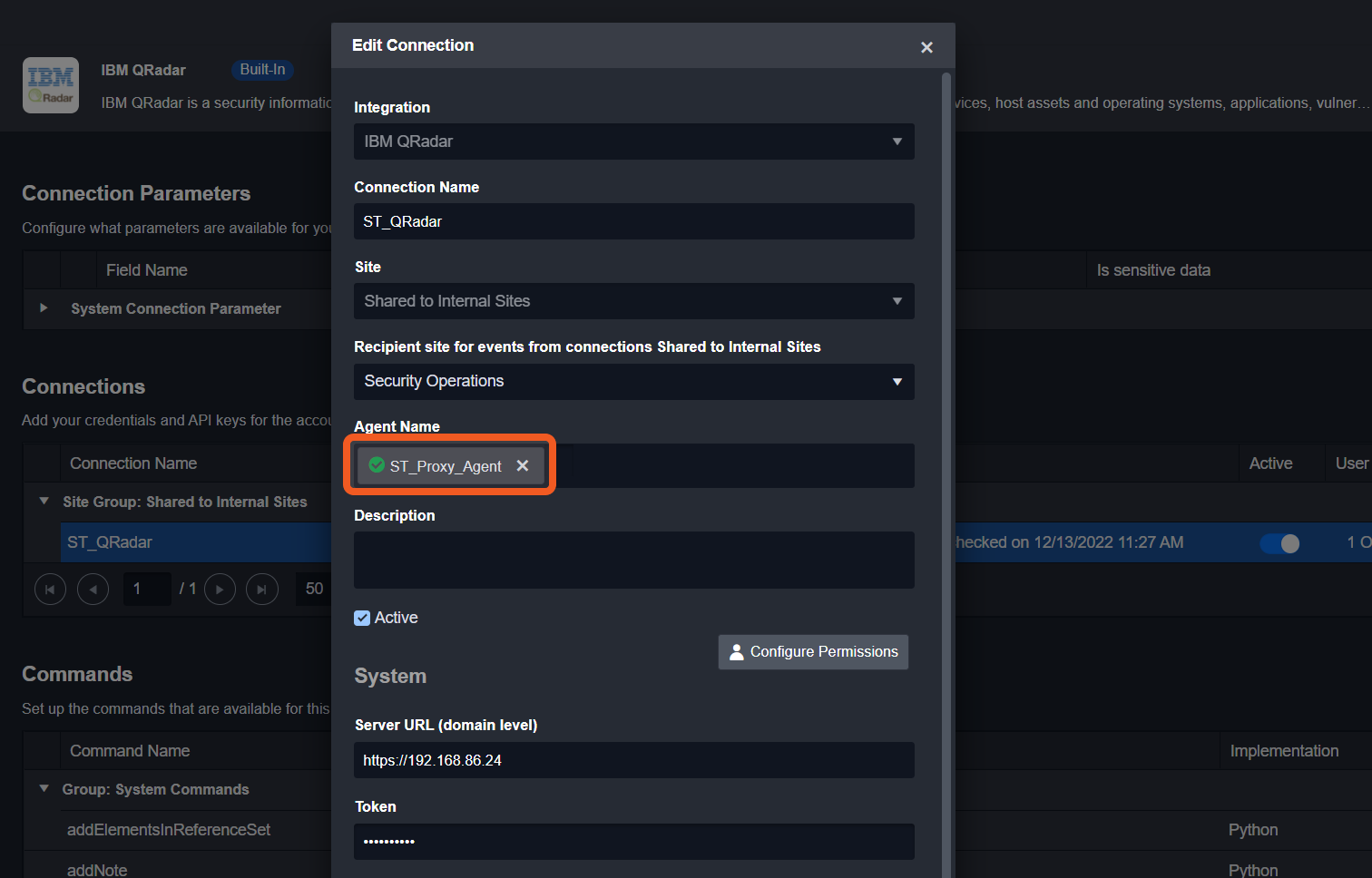Expand System Connection Parameter row
Viewport: 1372px width, 878px height.
click(44, 308)
